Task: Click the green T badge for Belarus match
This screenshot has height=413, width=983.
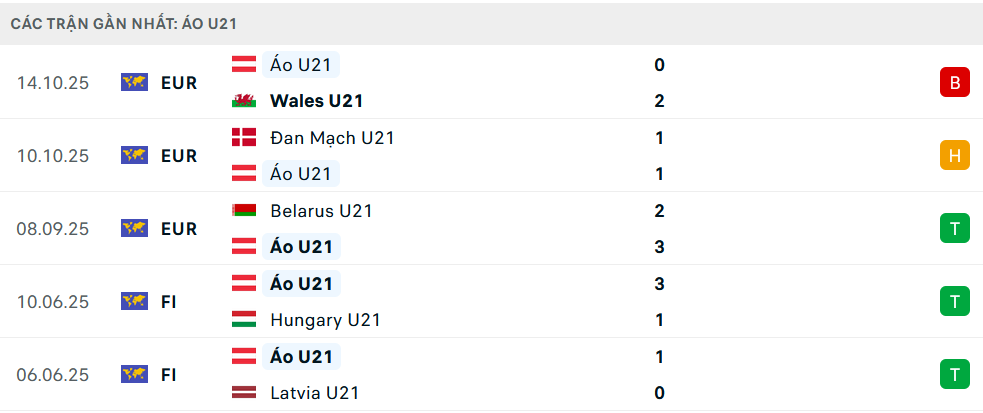Action: pyautogui.click(x=954, y=229)
